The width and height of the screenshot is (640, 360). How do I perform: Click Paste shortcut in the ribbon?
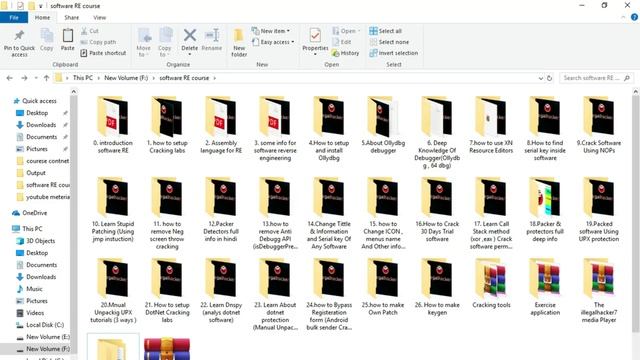point(103,53)
